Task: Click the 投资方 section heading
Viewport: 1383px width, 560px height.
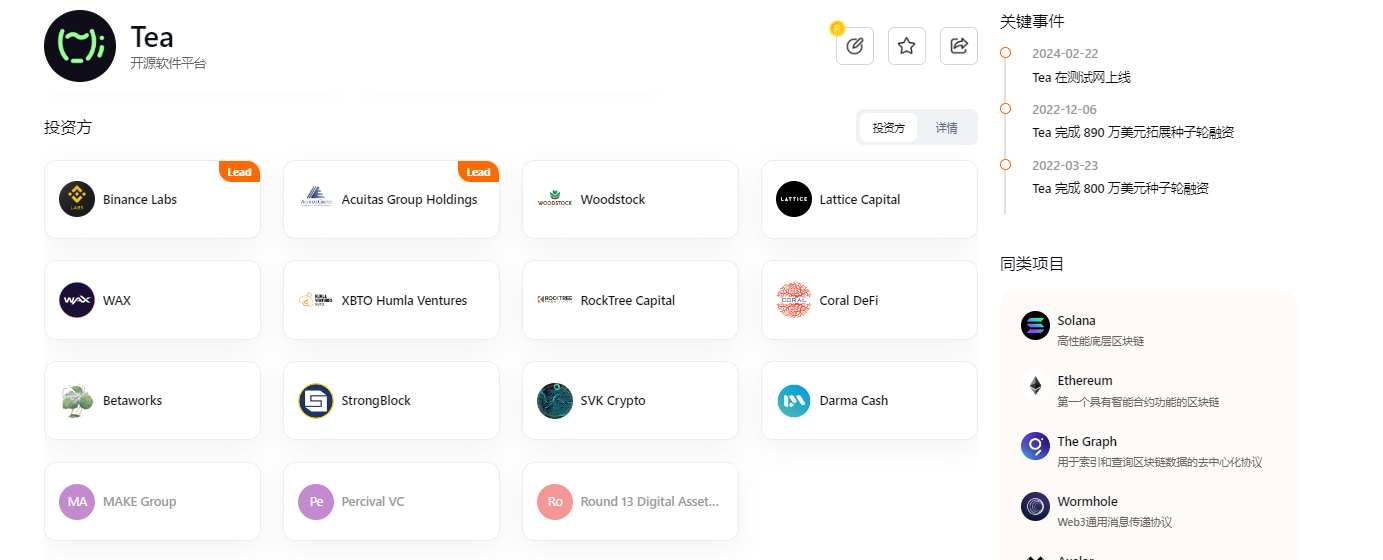Action: pos(68,127)
